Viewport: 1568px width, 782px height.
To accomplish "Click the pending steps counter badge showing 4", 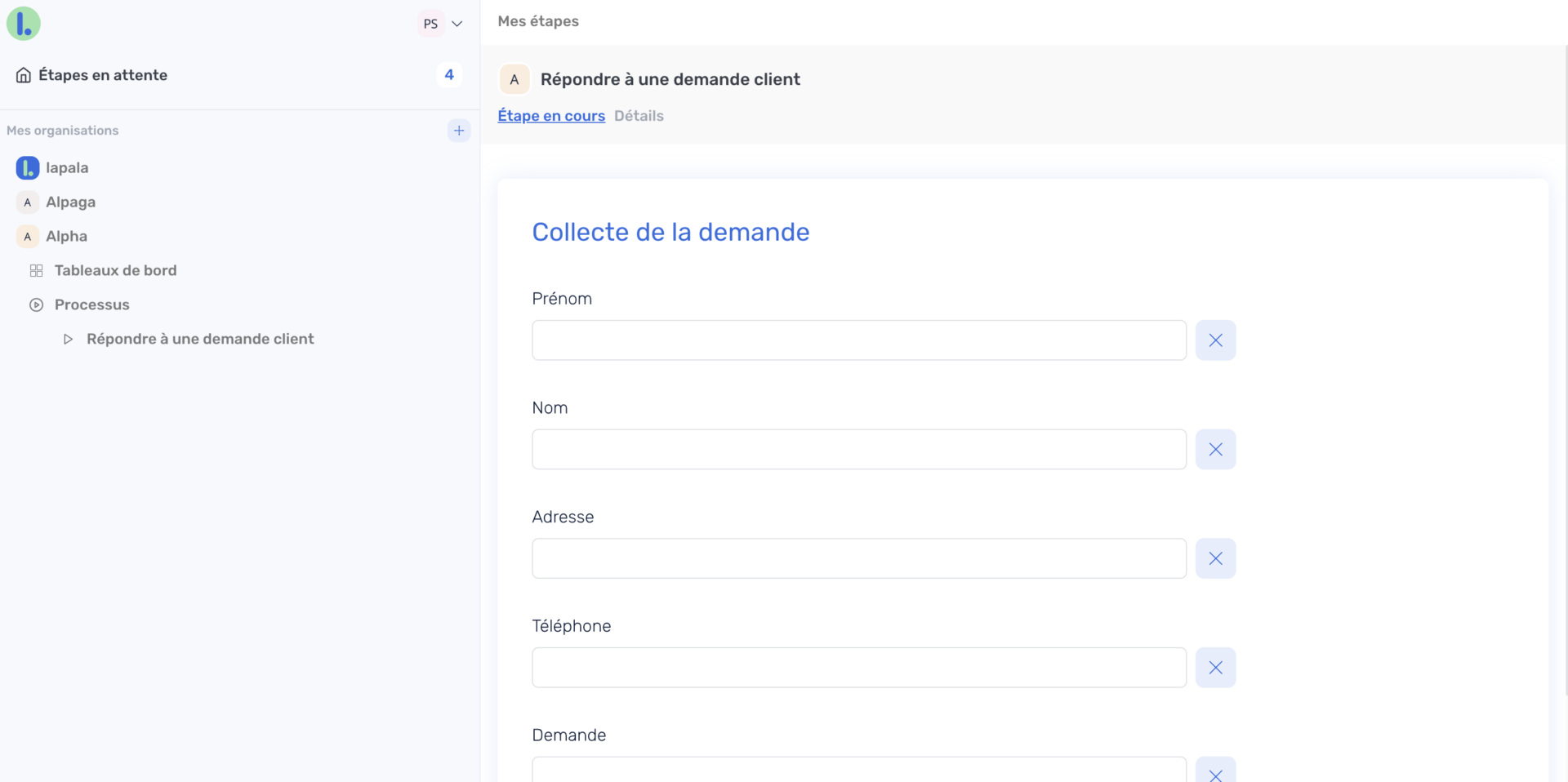I will (449, 75).
